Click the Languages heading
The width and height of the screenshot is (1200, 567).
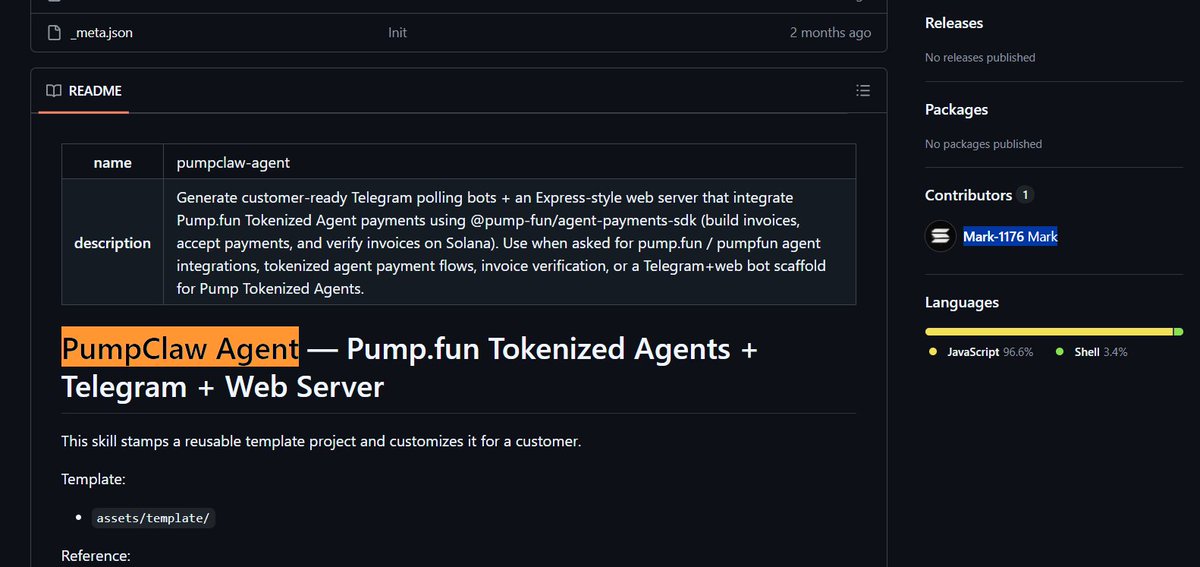[962, 302]
